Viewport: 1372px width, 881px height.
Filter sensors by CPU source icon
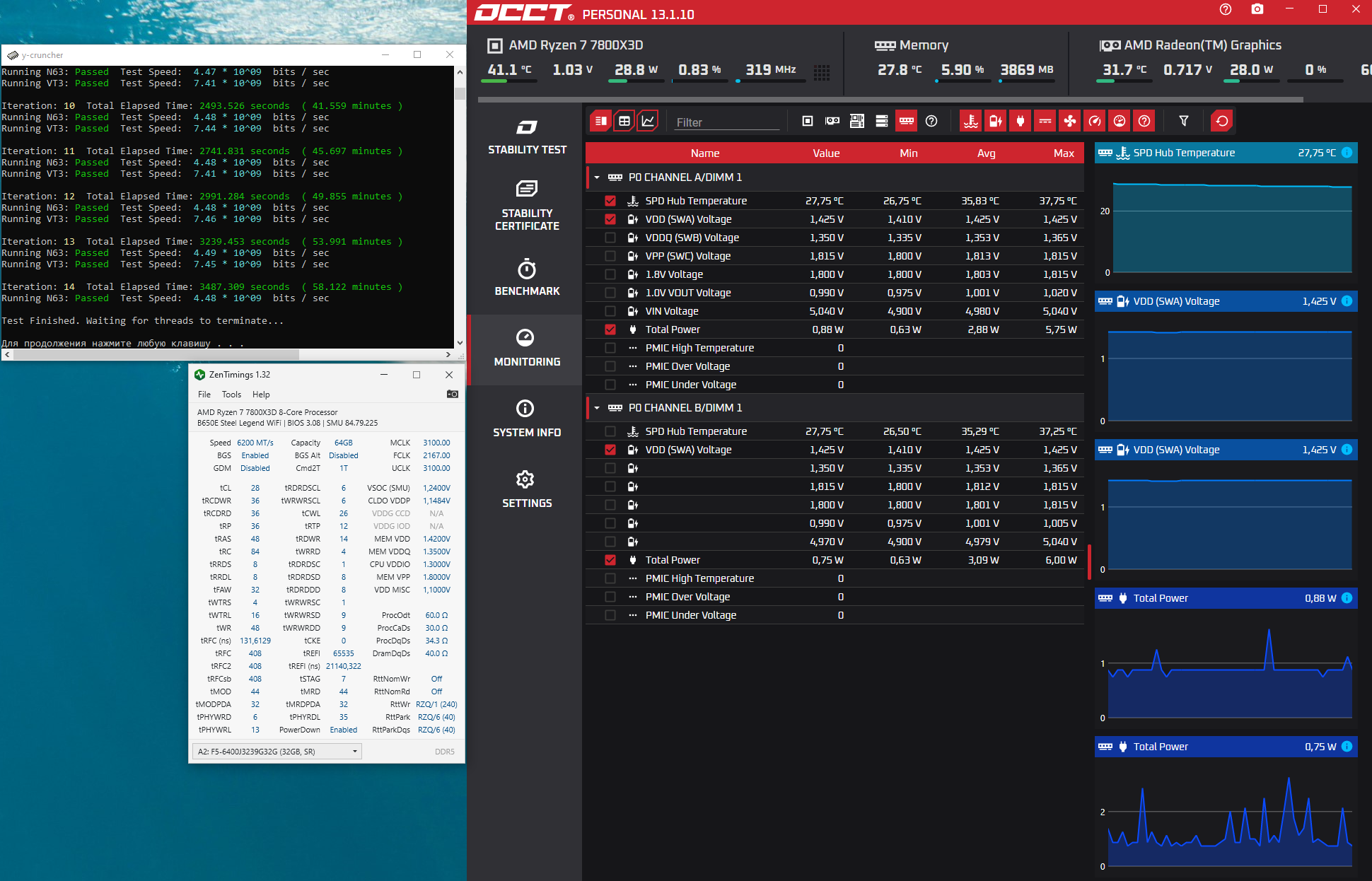(x=808, y=121)
